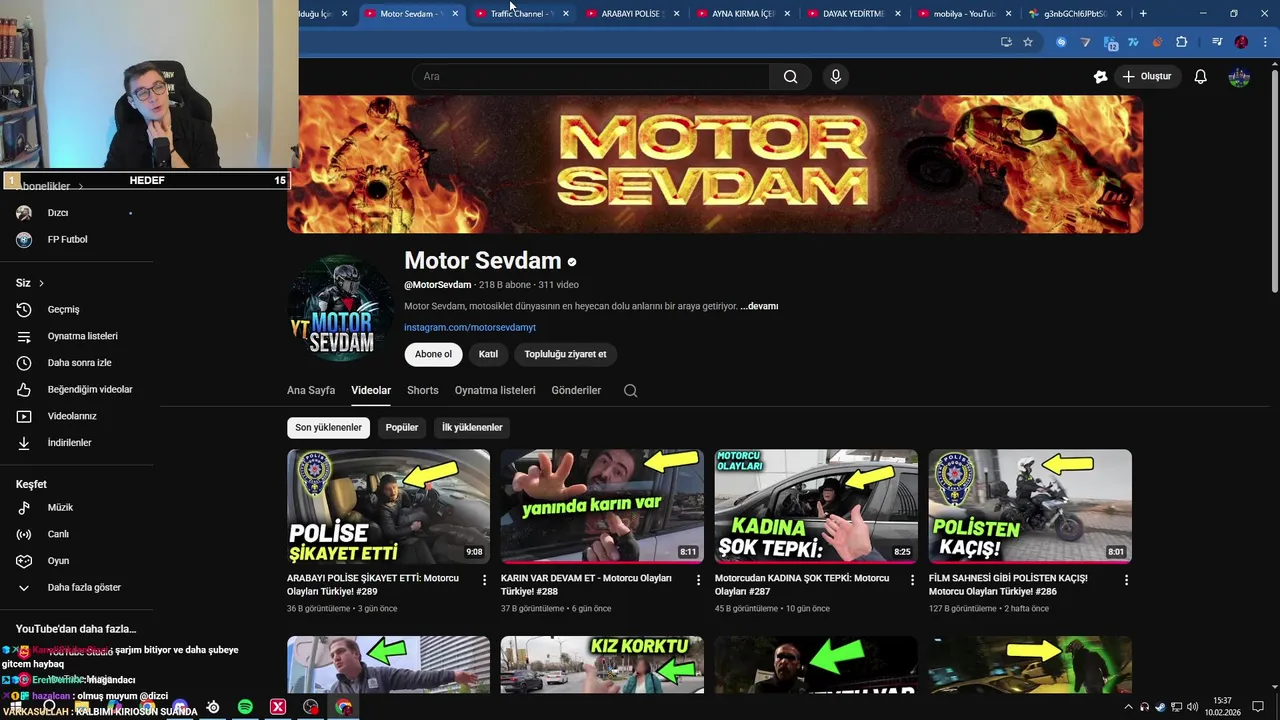This screenshot has width=1280, height=720.
Task: Open the SteelSeries icon in the taskbar
Action: click(x=212, y=707)
